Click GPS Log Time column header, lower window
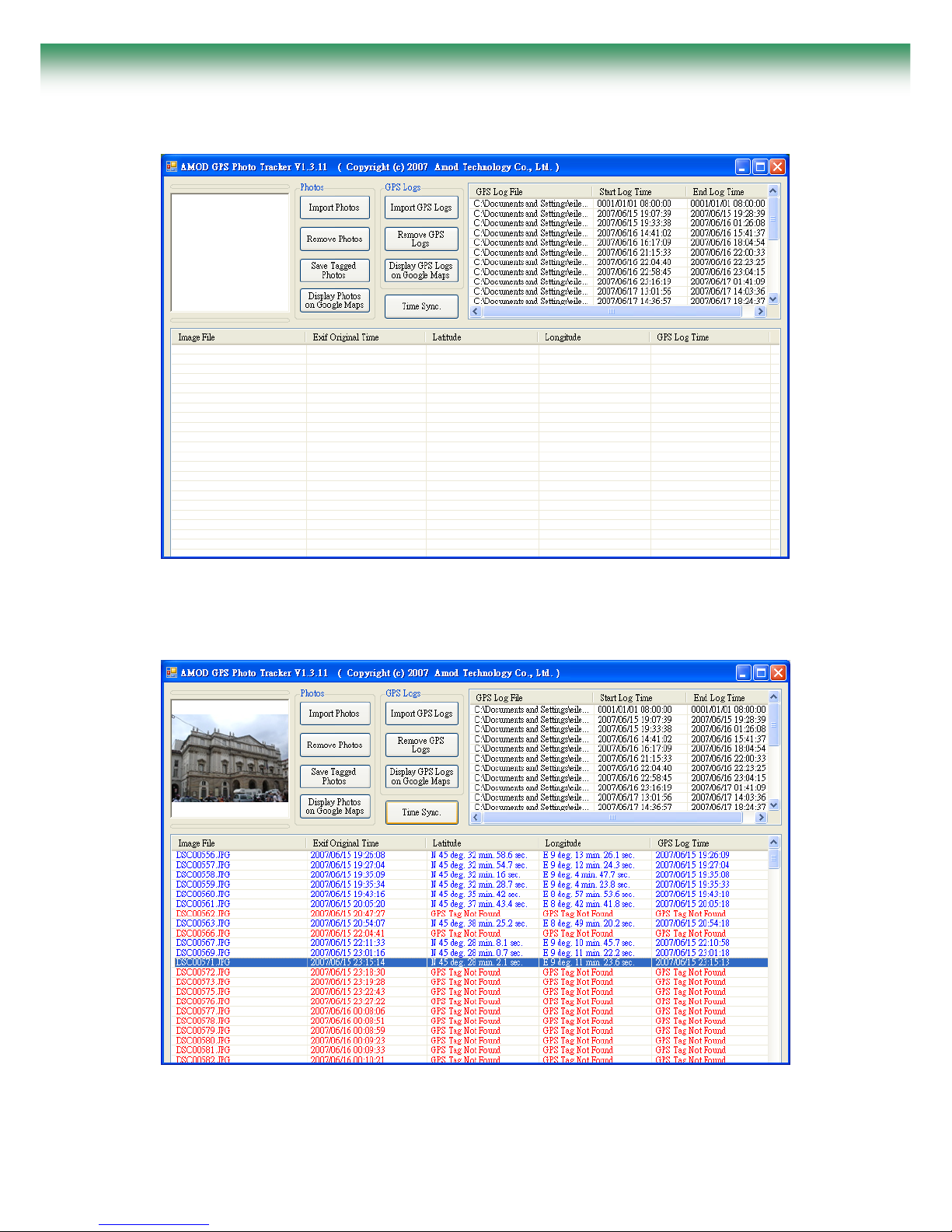952x1232 pixels. click(x=709, y=843)
